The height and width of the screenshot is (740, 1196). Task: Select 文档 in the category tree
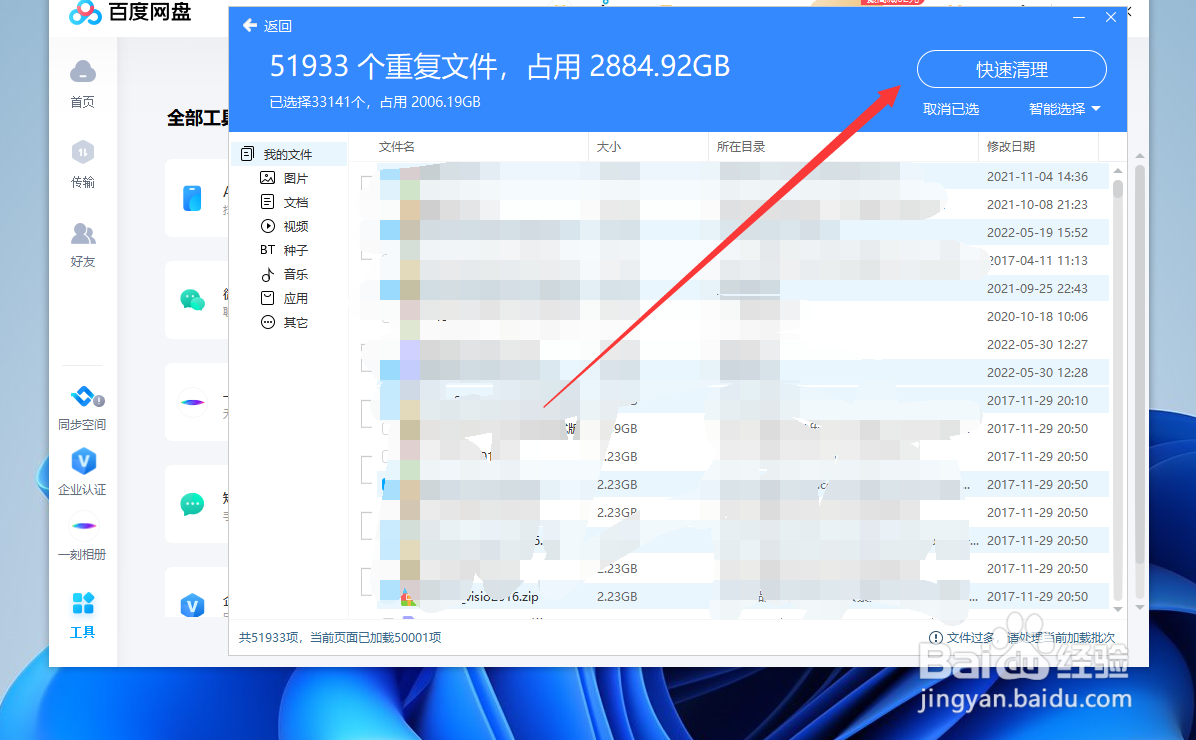coord(296,202)
